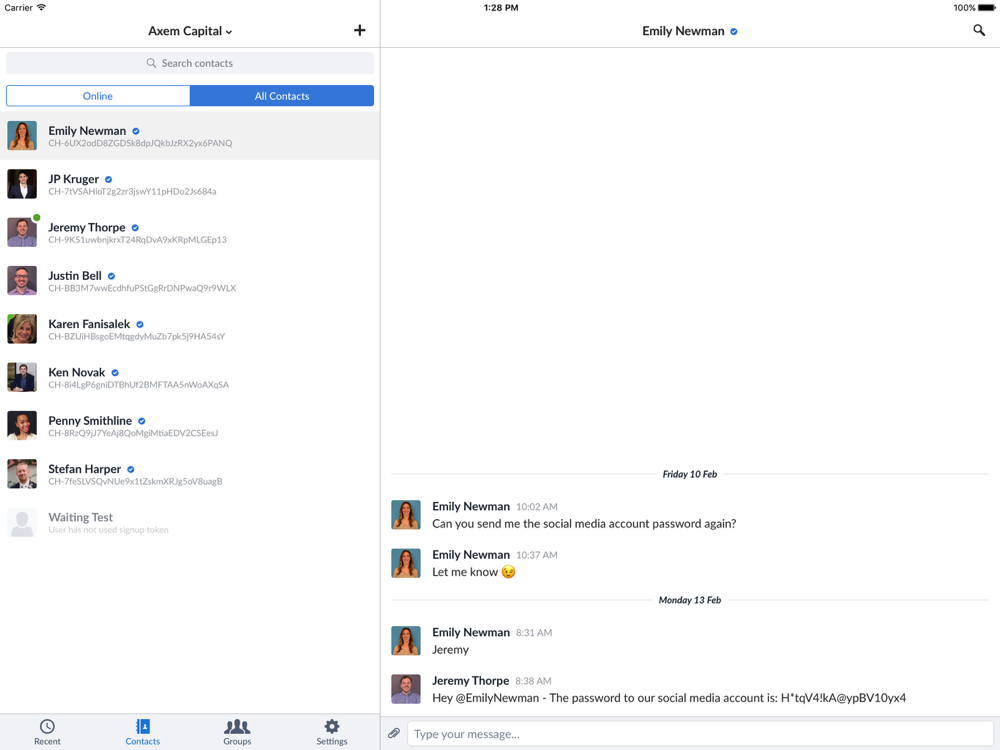This screenshot has height=750, width=1000.
Task: Click Emily Newman avatar on 10:02 AM message
Action: point(406,515)
